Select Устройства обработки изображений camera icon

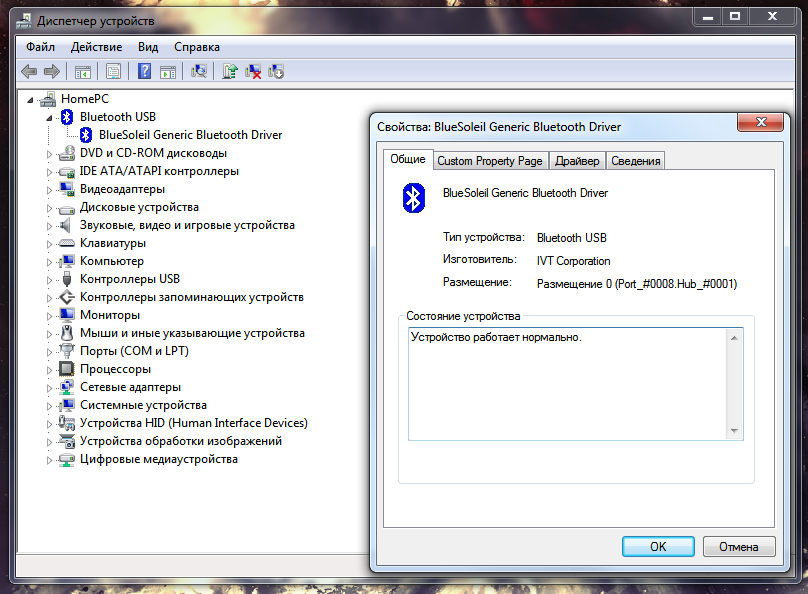(x=66, y=441)
